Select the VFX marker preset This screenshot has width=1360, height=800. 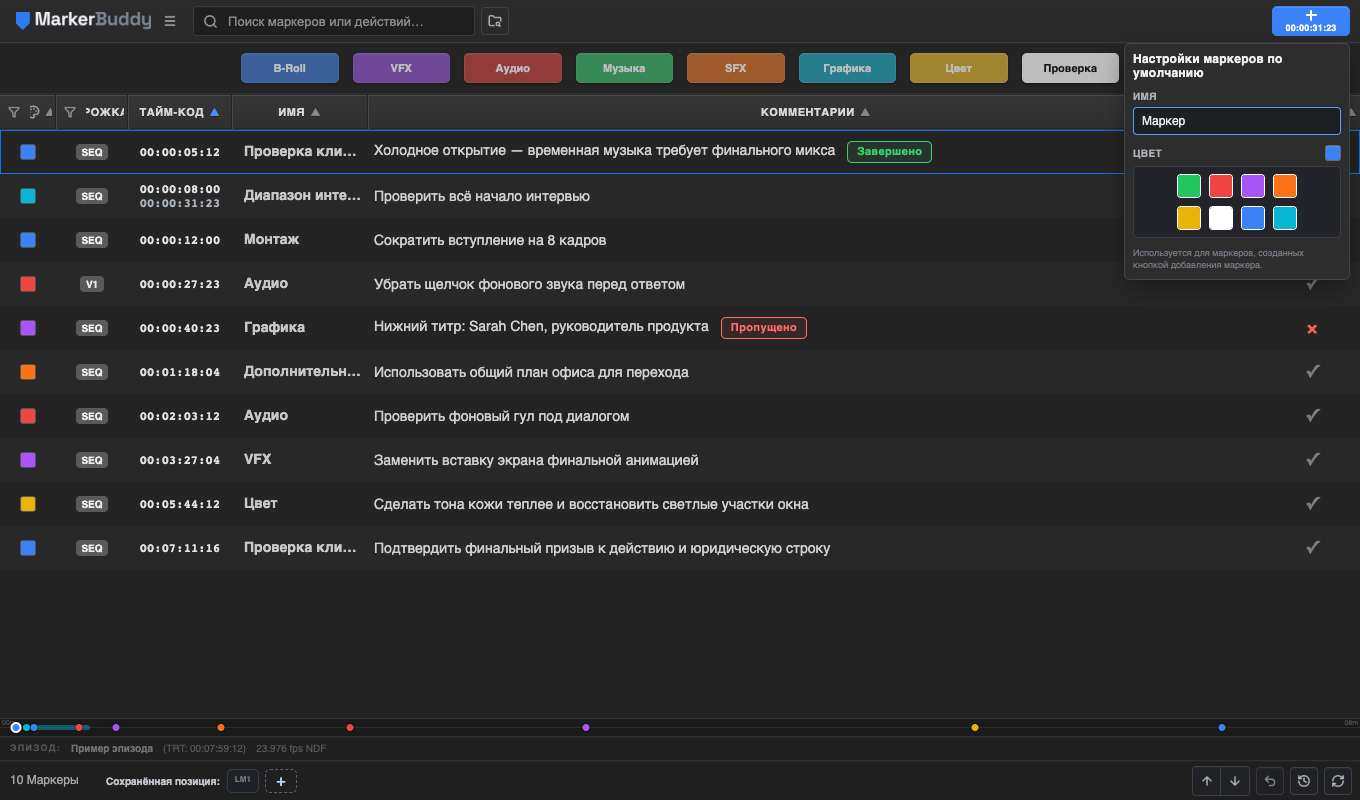pos(401,68)
